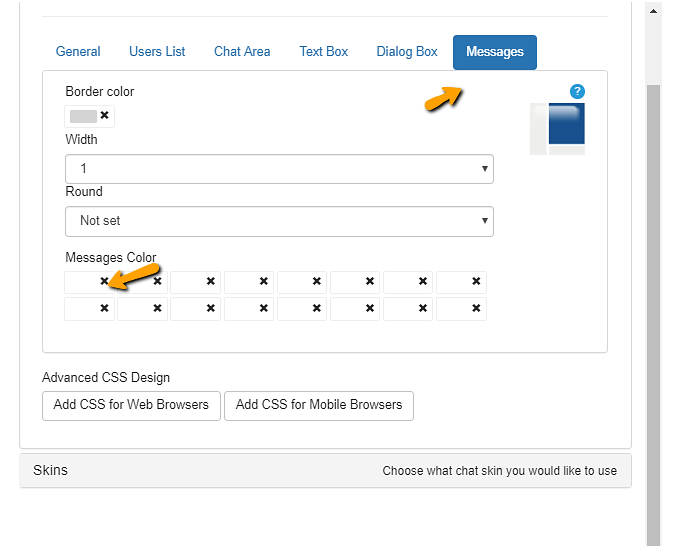This screenshot has height=546, width=682.
Task: Open the Width dropdown
Action: (279, 169)
